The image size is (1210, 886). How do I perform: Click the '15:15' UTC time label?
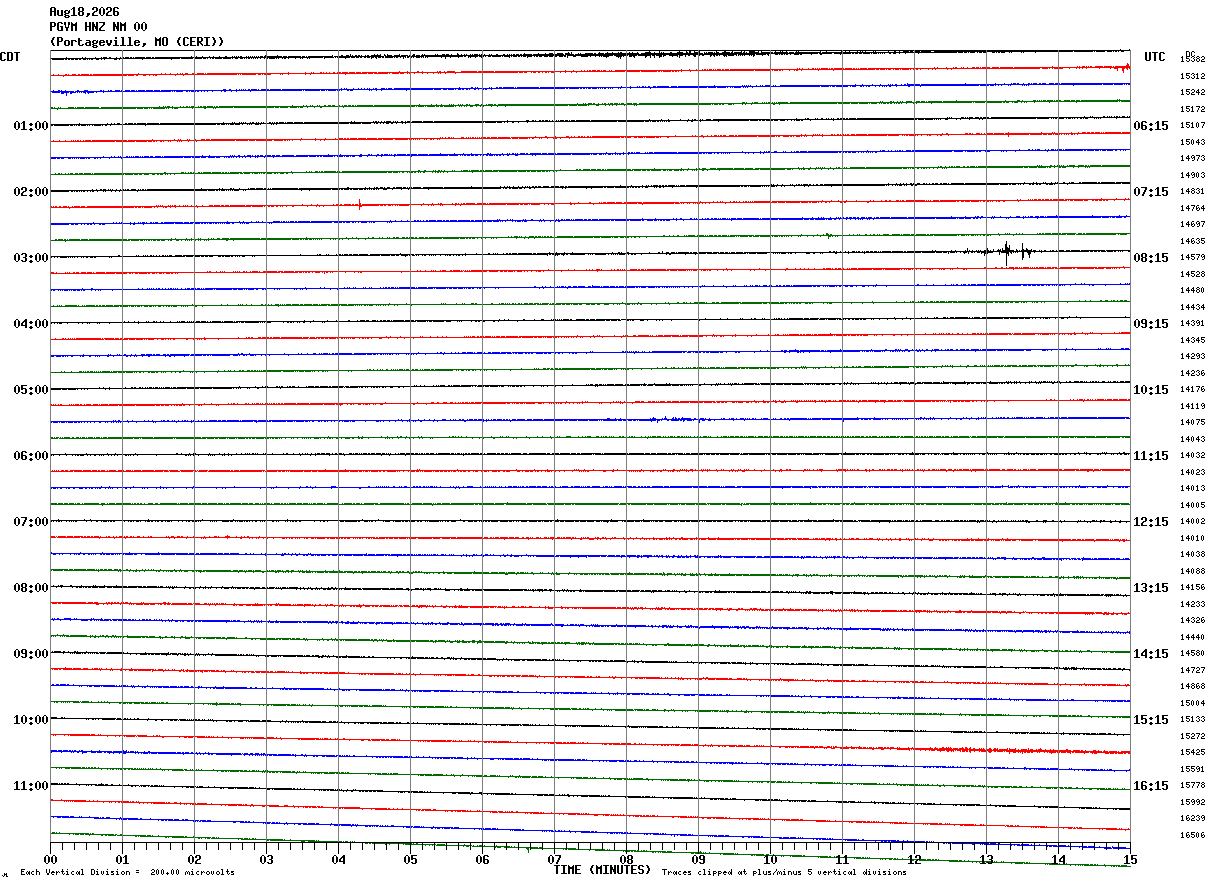1151,720
